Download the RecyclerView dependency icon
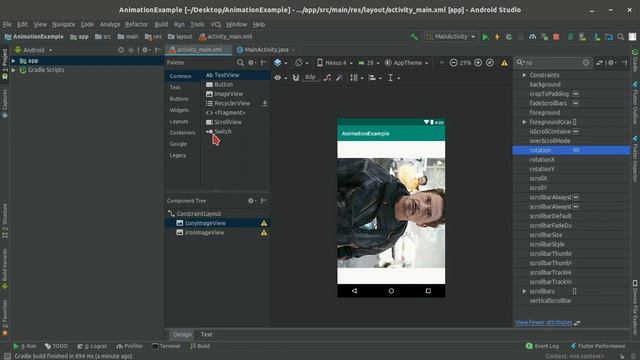 264,103
